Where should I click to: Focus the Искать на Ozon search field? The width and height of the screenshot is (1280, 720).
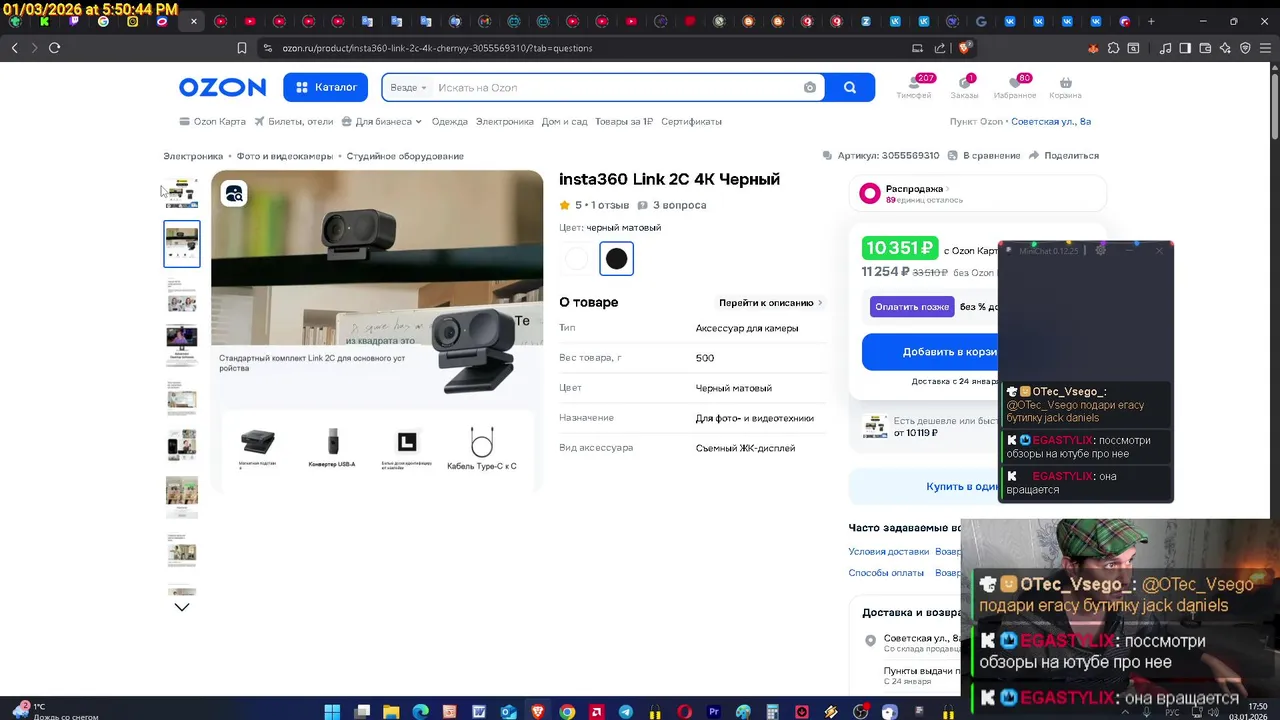coord(615,88)
